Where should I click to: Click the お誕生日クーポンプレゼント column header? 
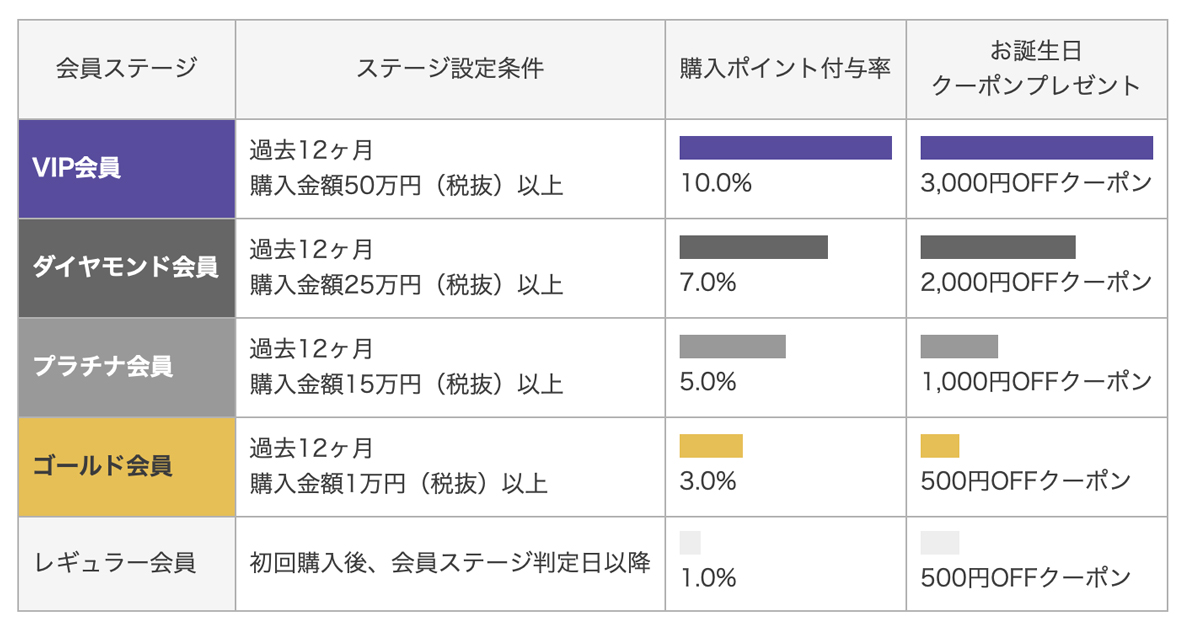click(x=1036, y=69)
